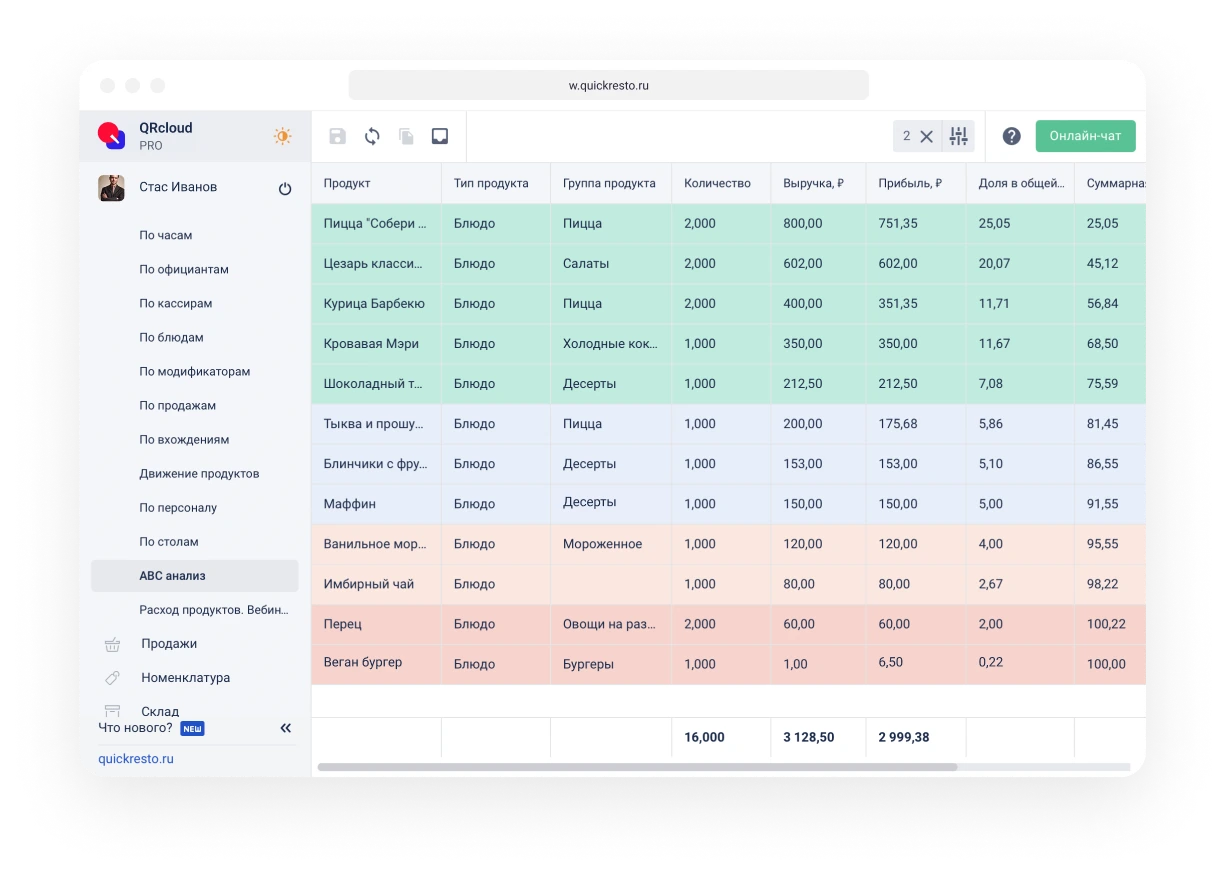Collapse the sidebar with double chevron
Screen dimensions: 1223x874
coord(285,728)
